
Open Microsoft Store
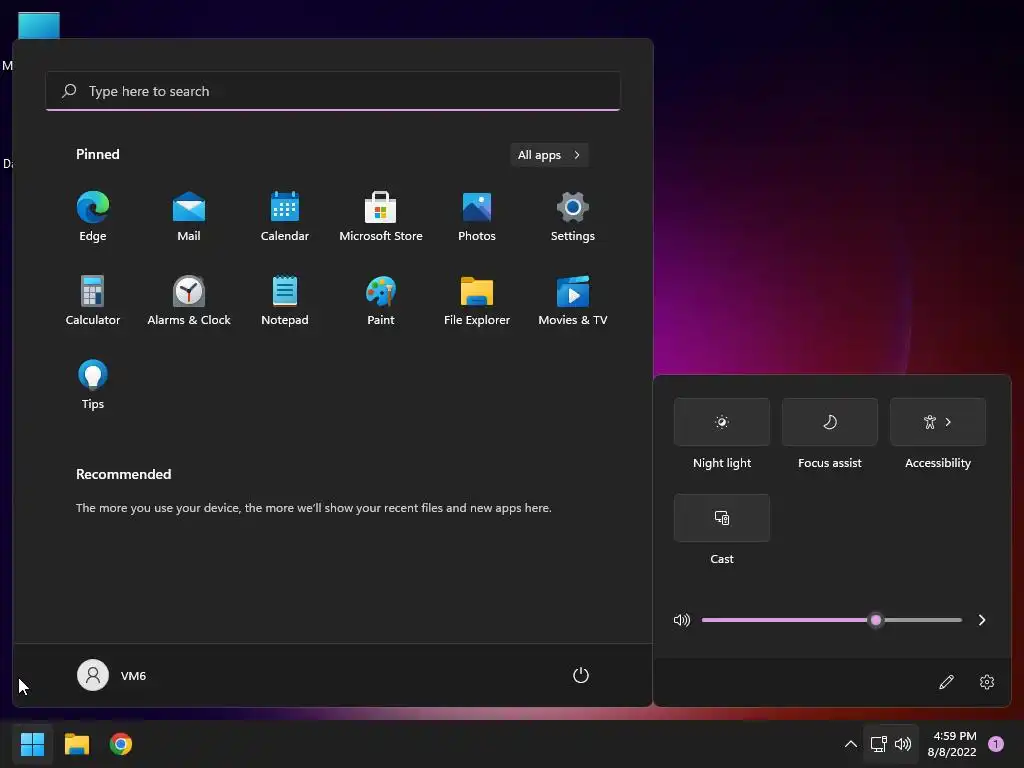(x=381, y=216)
